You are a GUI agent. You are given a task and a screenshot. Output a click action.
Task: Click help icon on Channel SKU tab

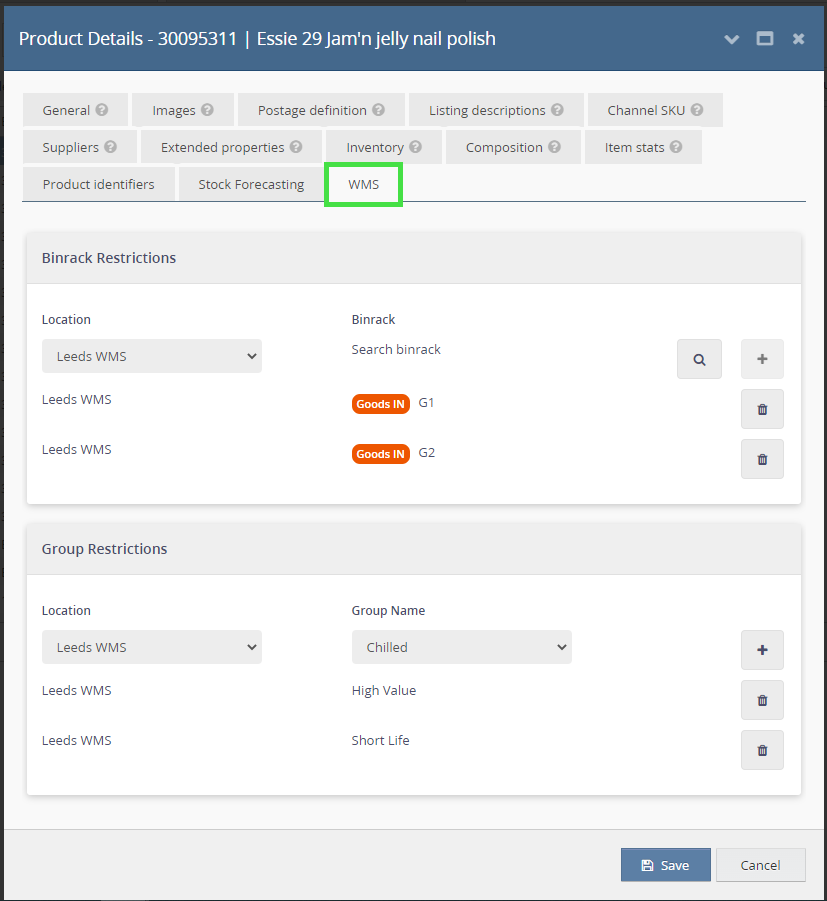pos(696,110)
